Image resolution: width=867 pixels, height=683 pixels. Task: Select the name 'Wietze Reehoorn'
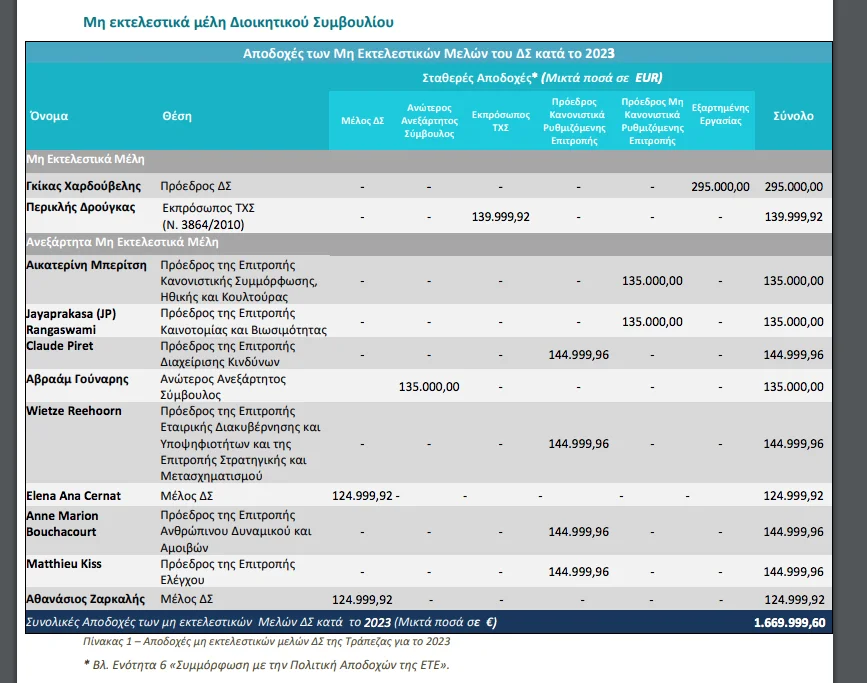point(74,411)
